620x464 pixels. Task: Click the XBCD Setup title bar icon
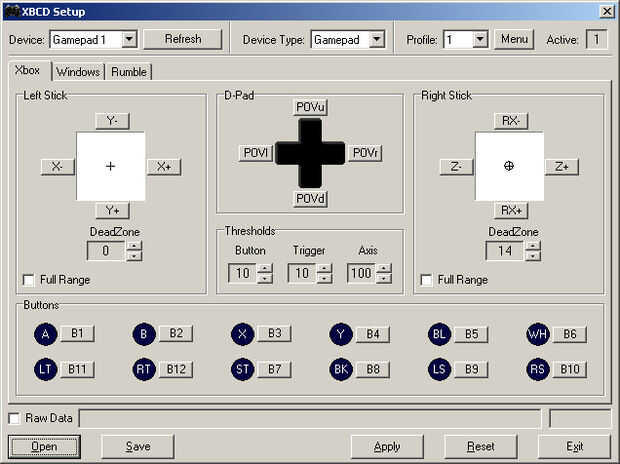[13, 11]
